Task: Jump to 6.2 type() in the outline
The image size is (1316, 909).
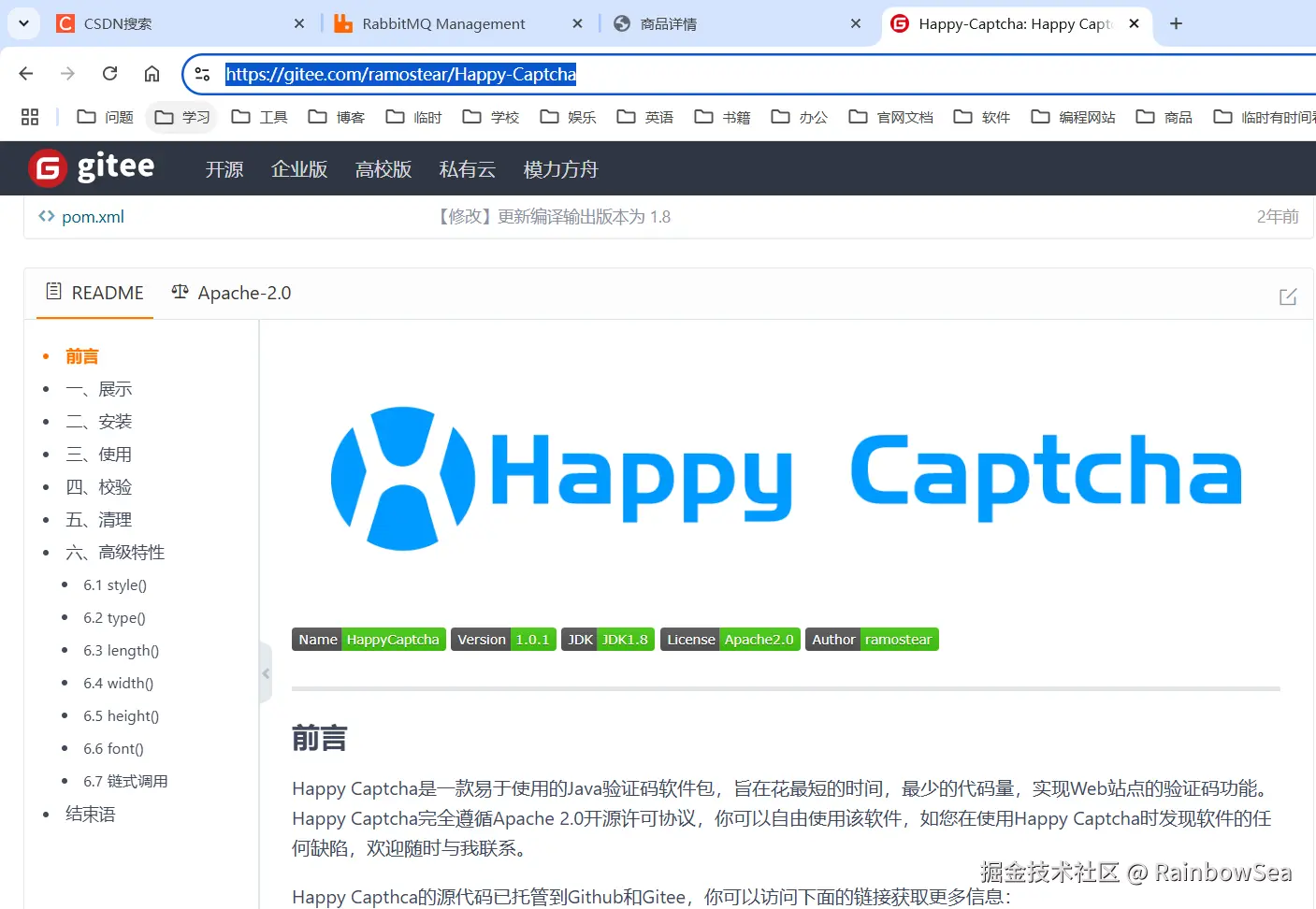Action: (x=114, y=618)
